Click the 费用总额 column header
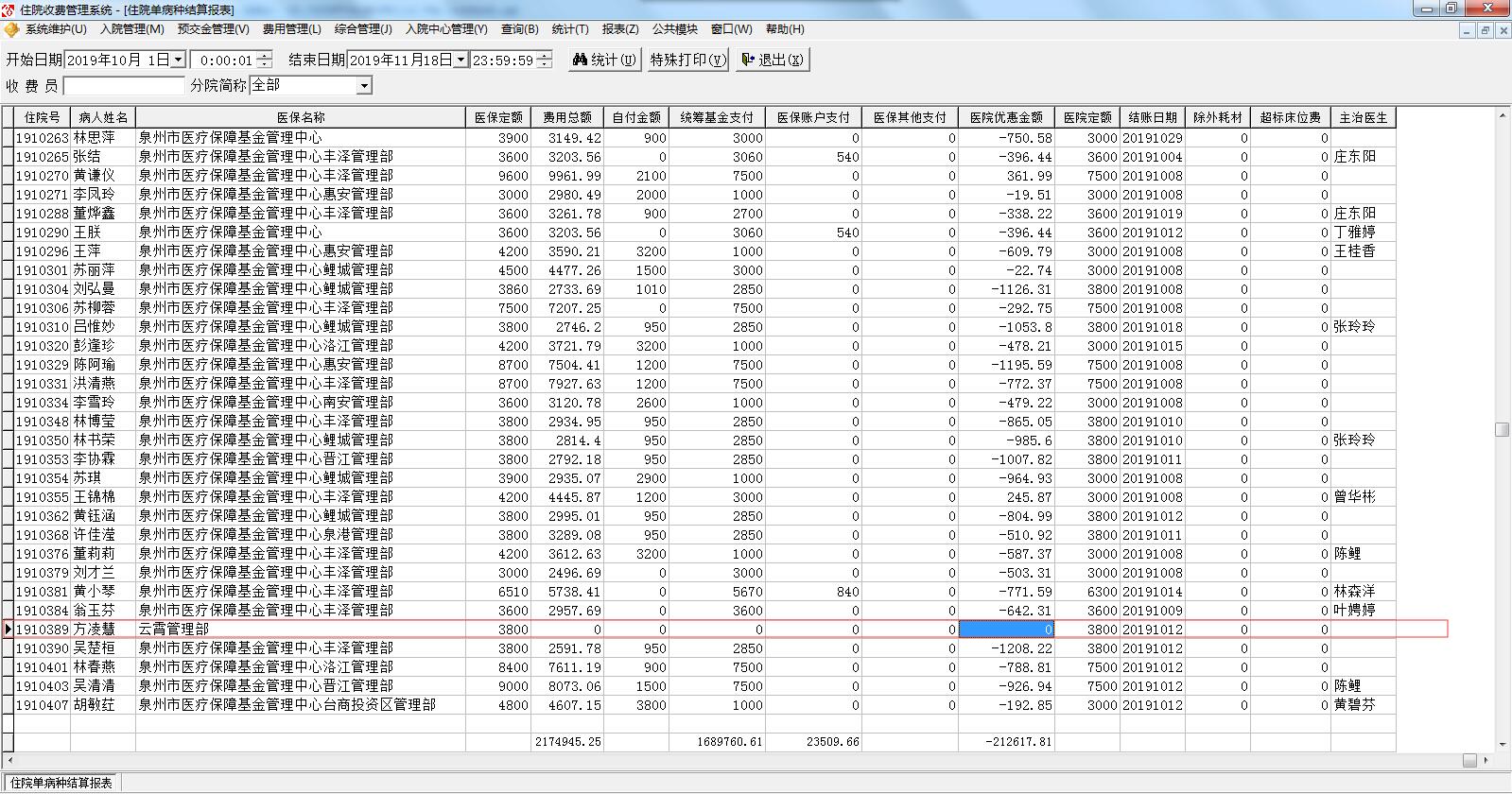 (567, 118)
